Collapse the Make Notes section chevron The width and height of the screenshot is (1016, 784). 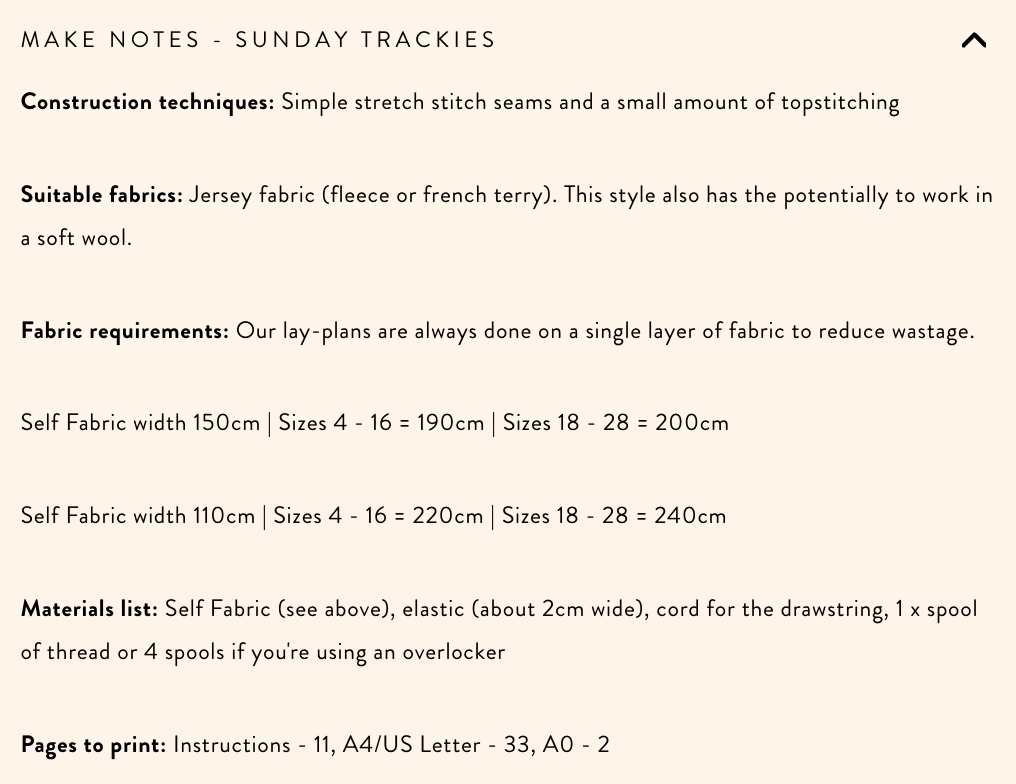coord(973,40)
